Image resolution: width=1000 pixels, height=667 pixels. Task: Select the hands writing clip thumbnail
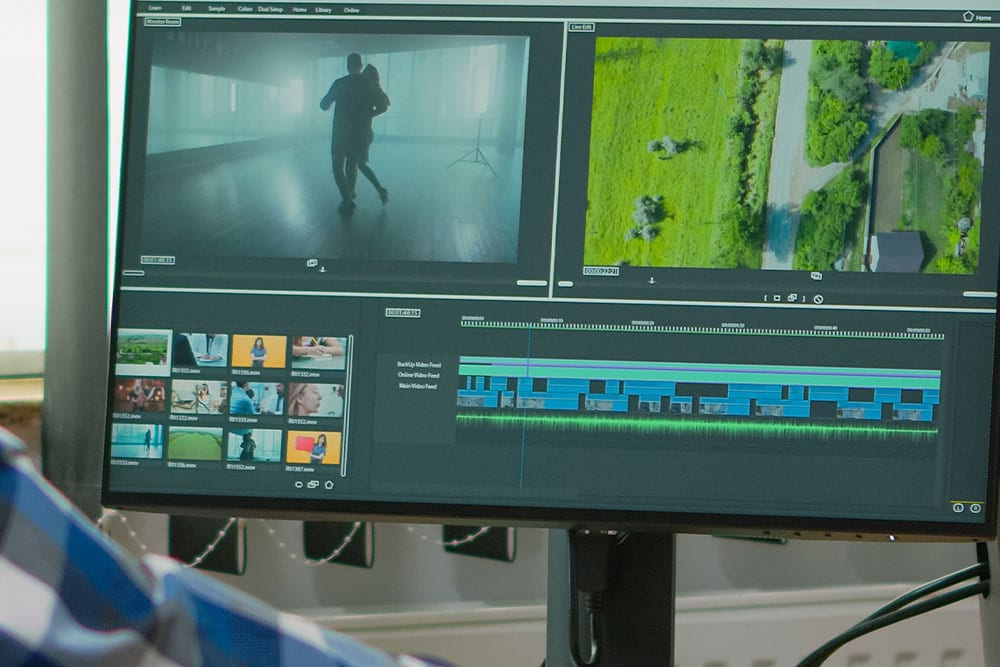tap(319, 353)
